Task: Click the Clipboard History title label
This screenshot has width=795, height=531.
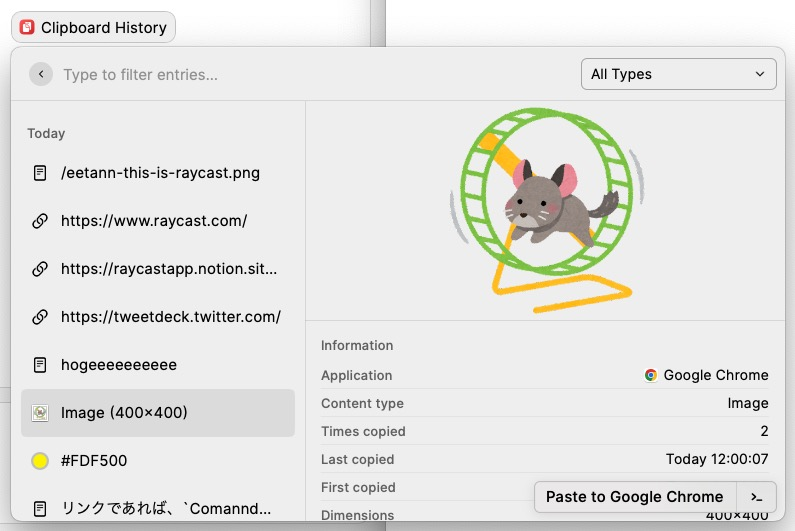Action: point(104,27)
